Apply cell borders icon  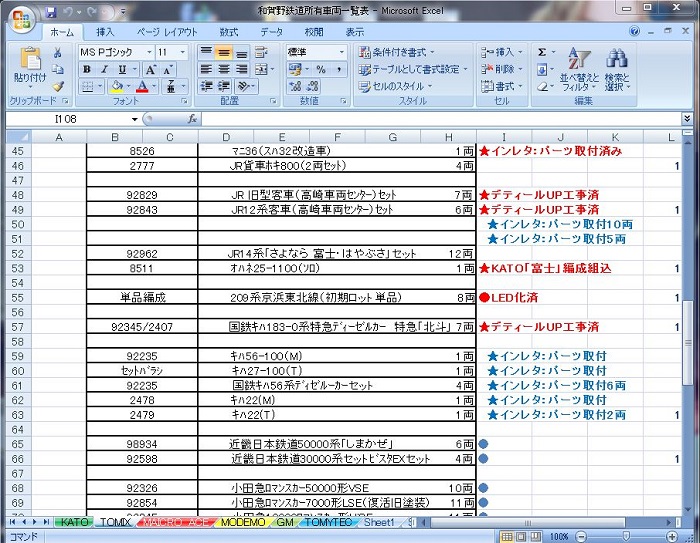coord(88,86)
